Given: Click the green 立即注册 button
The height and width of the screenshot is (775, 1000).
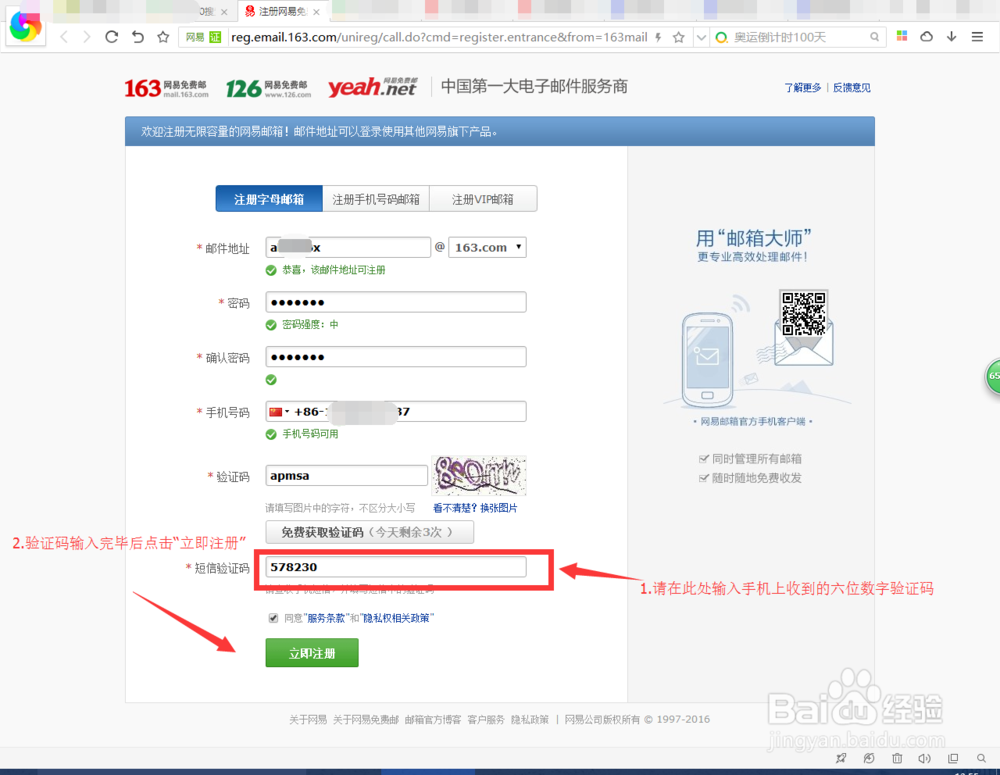Looking at the screenshot, I should [312, 653].
